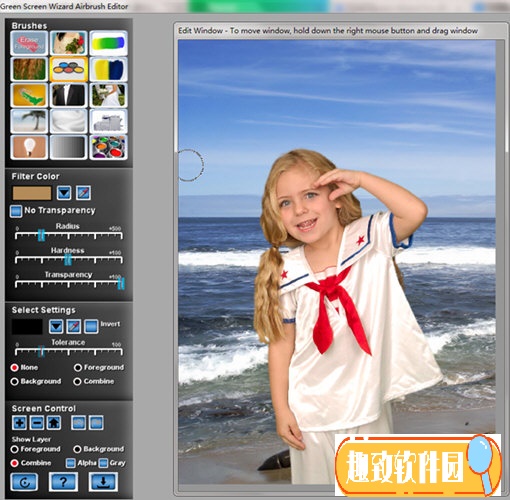Use the Select Settings eyedropper tool
Screen dimensions: 510x500
pos(73,327)
